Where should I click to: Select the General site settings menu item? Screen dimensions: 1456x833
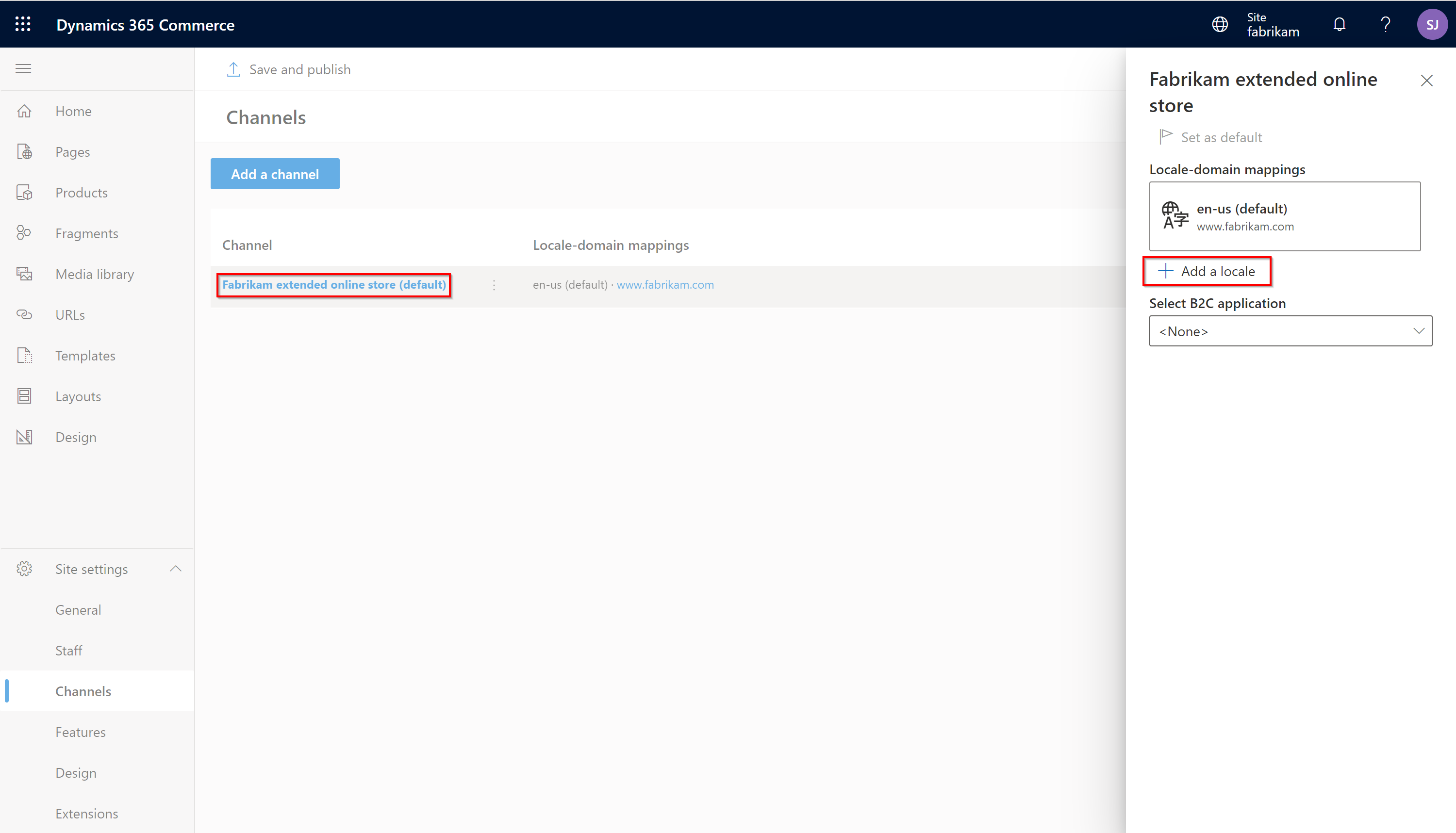[x=78, y=609]
